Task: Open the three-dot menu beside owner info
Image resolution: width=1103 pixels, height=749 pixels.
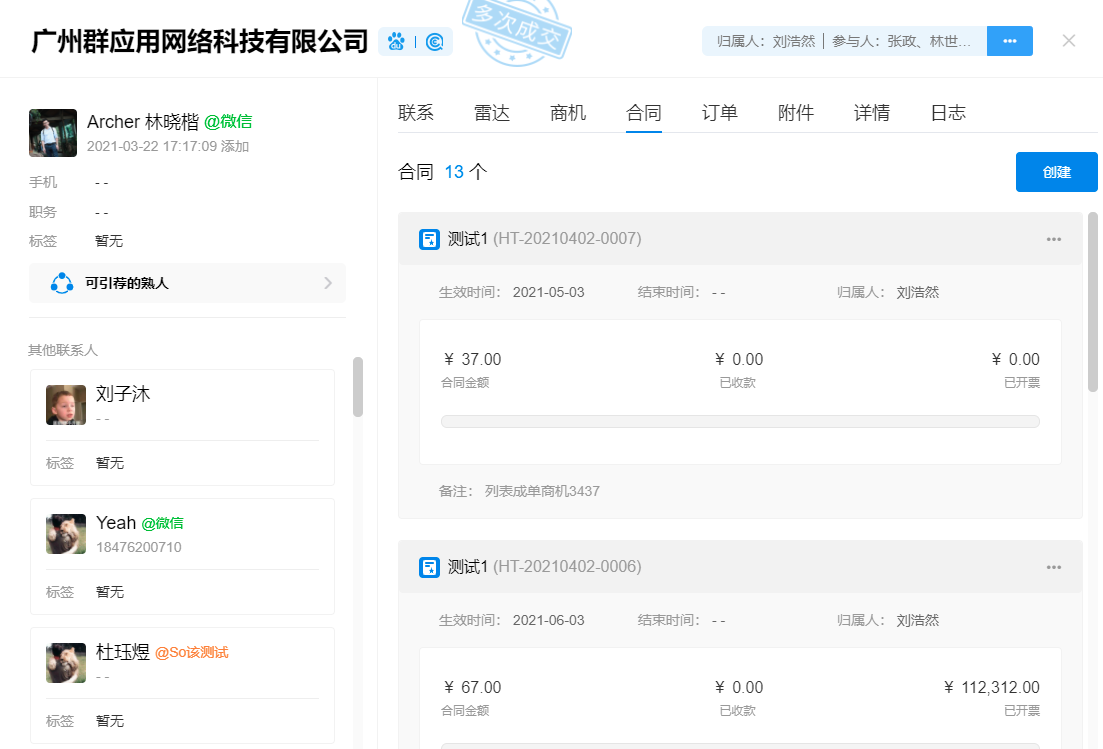Action: click(1009, 41)
